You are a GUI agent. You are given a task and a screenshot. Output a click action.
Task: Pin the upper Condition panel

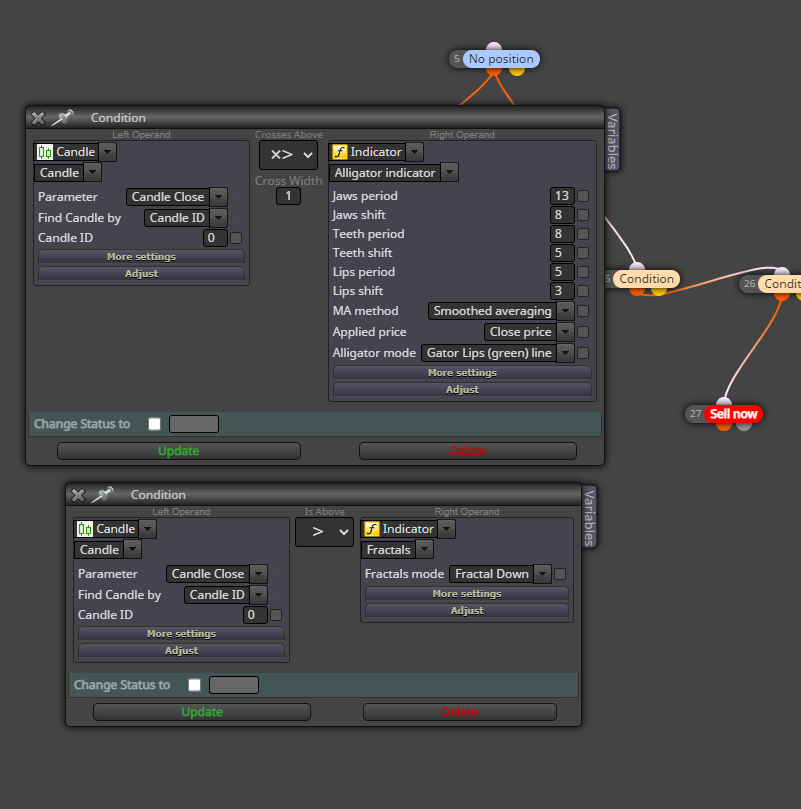coord(63,118)
